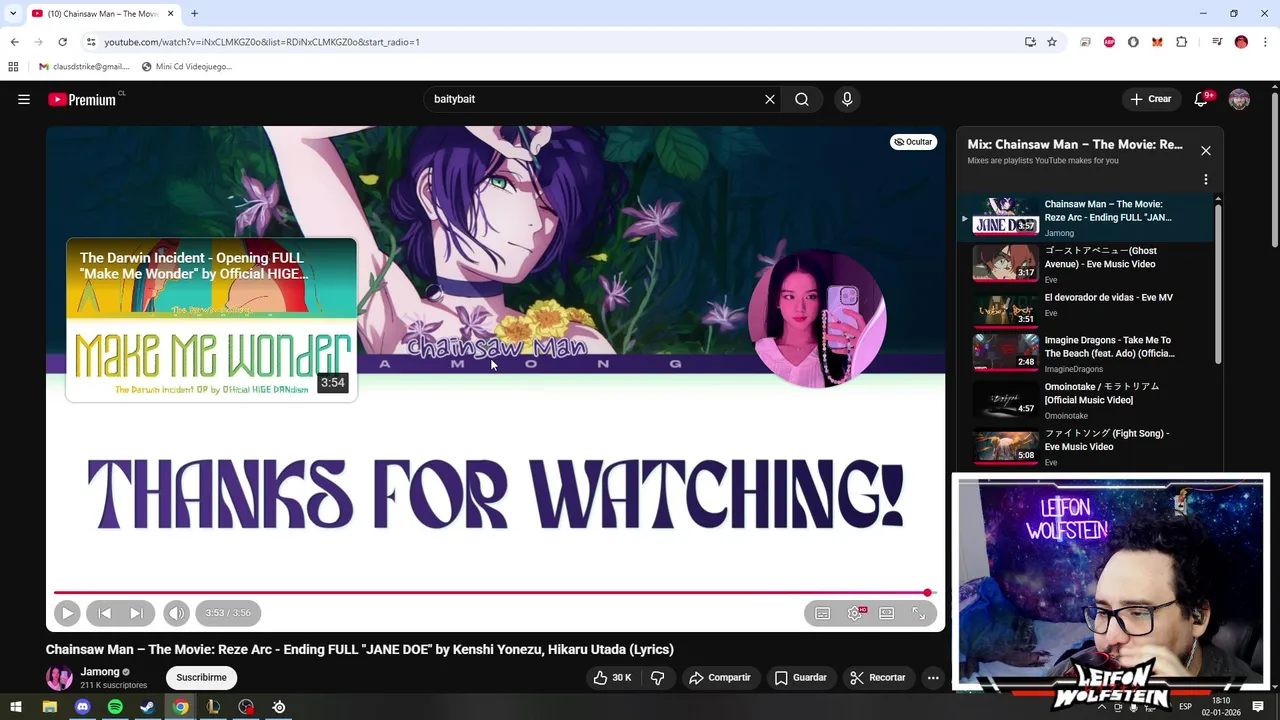1280x720 pixels.
Task: Skip to the next video in the mix
Action: pos(137,613)
